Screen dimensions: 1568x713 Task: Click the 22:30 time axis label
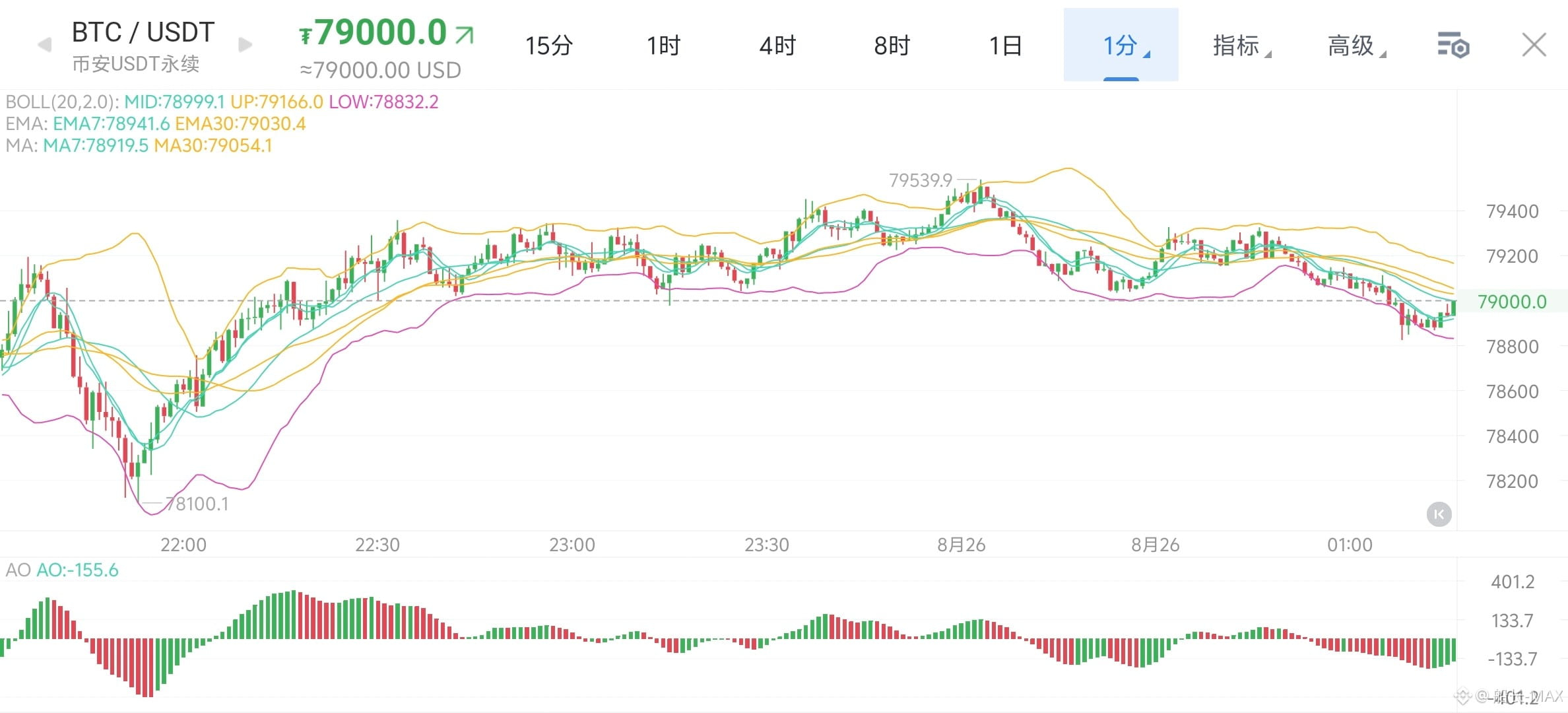coord(377,545)
